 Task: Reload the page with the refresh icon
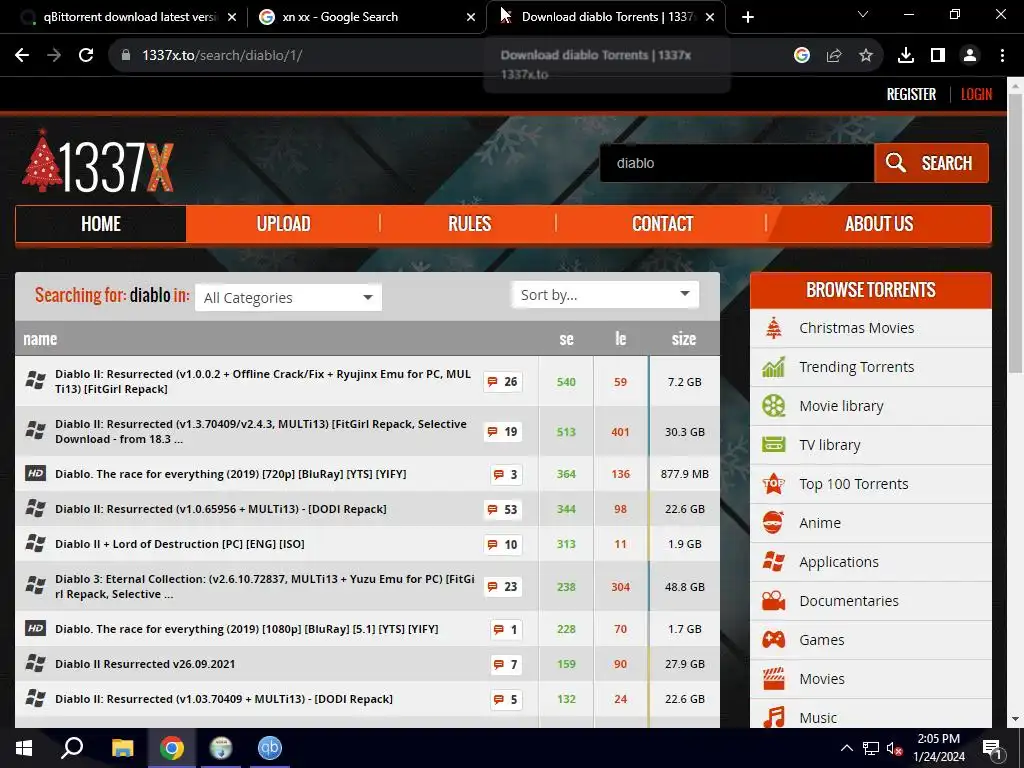[86, 56]
